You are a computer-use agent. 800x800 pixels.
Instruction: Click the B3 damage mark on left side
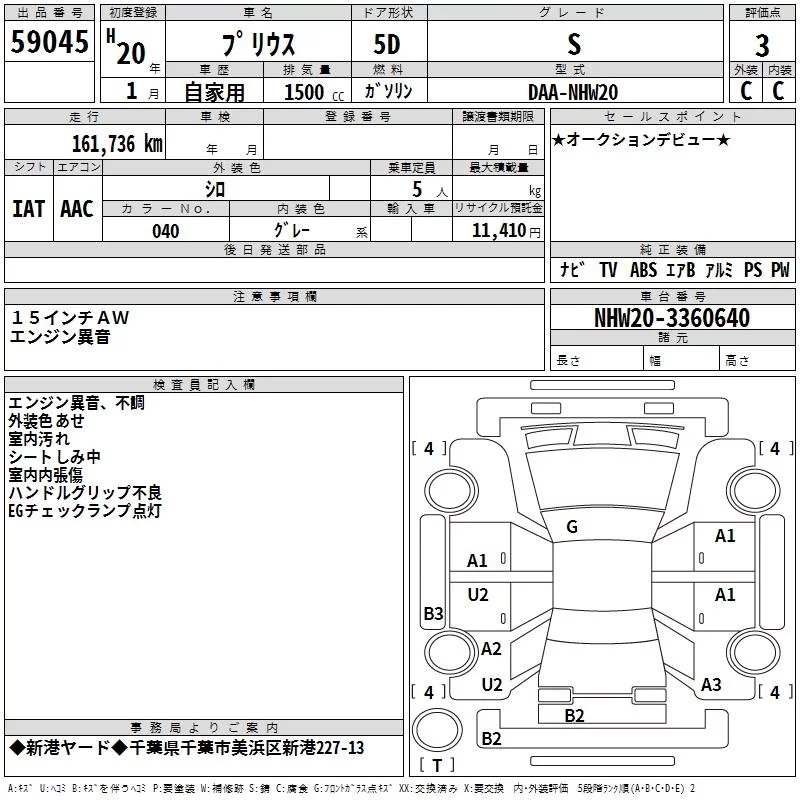tap(434, 613)
